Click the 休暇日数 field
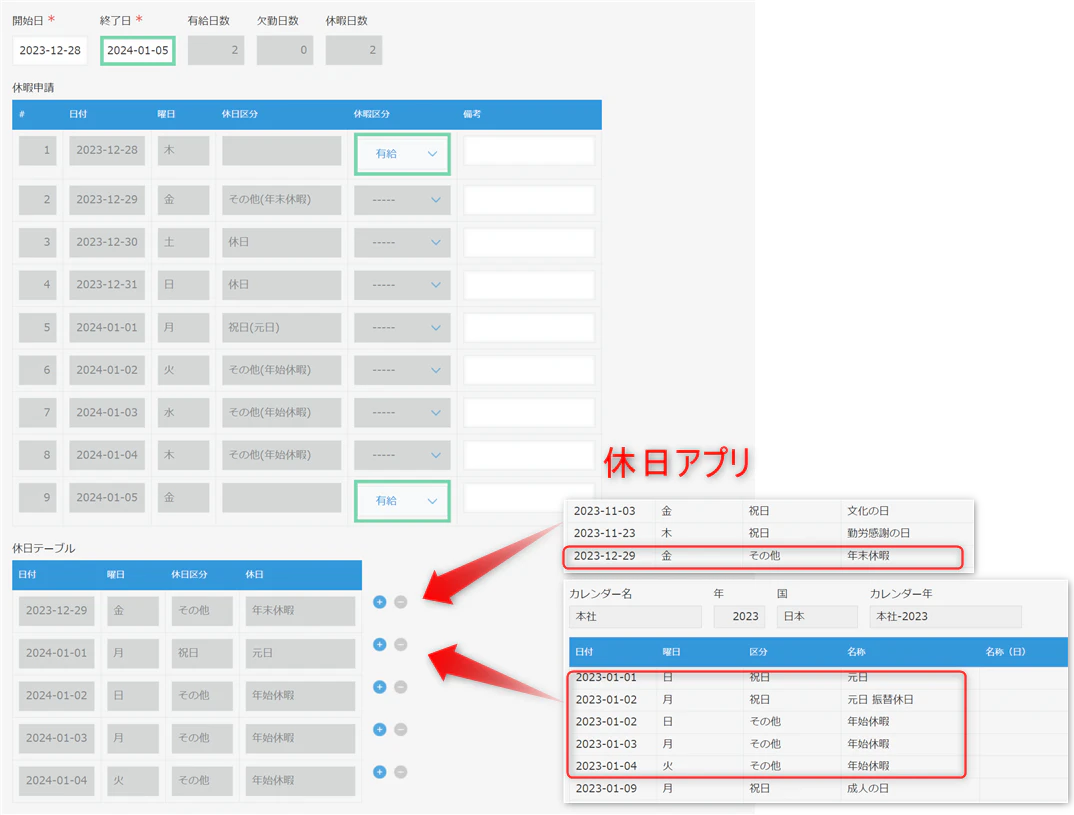1074x815 pixels. (353, 51)
